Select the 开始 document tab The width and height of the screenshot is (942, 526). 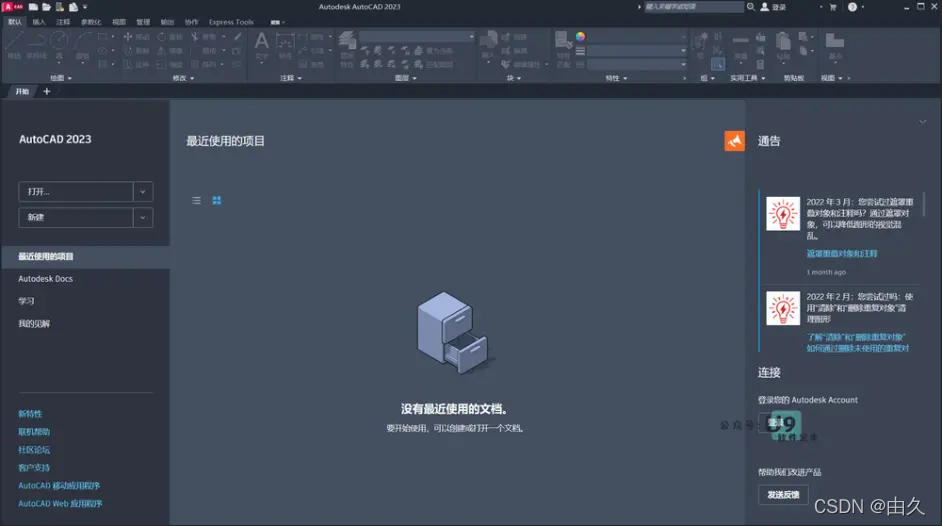22,91
